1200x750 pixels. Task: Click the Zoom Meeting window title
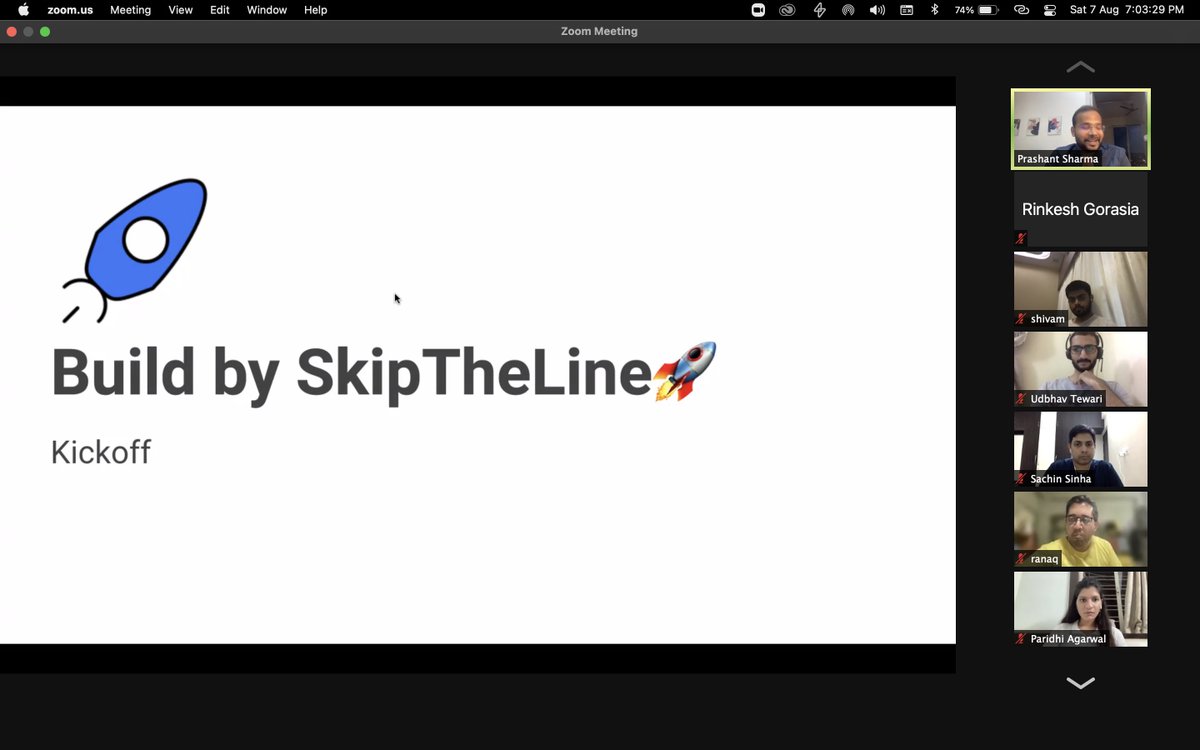(x=599, y=31)
